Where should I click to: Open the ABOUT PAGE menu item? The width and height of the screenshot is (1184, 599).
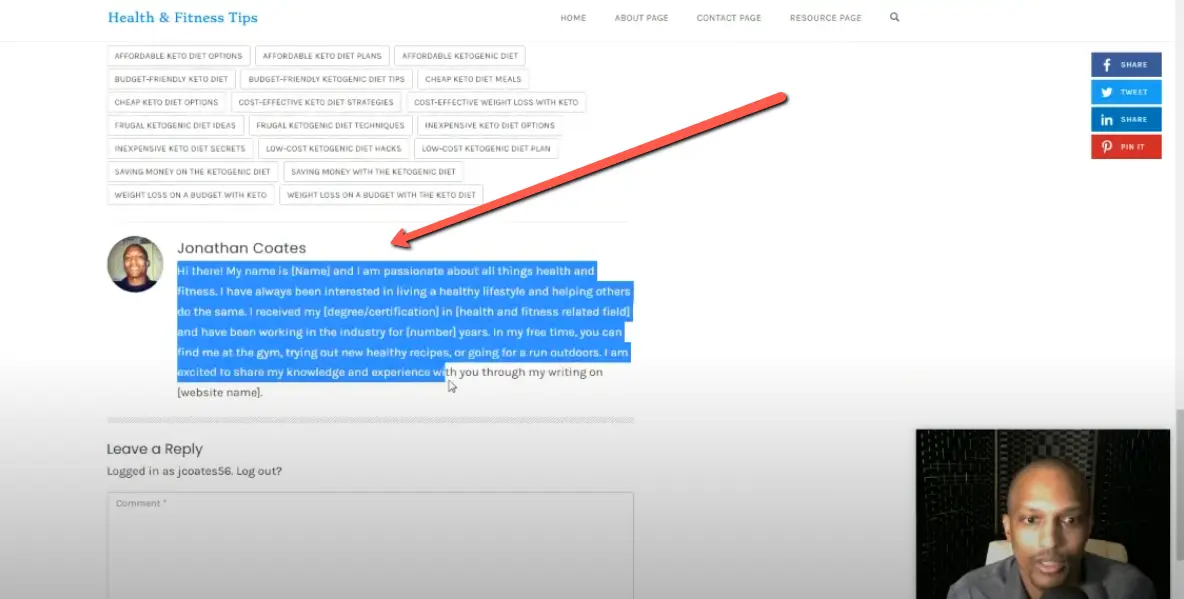[x=641, y=17]
